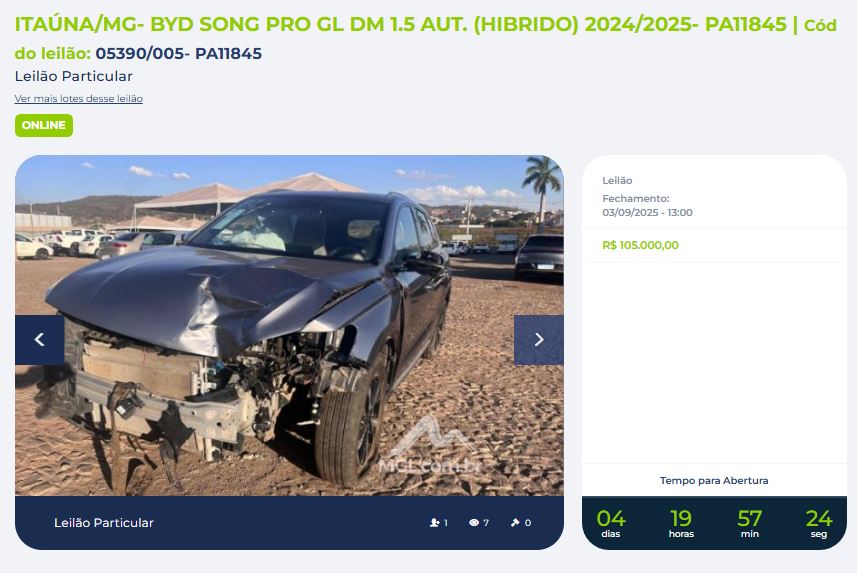Click 'Leilão Particular' subtitle below the heading

(74, 77)
